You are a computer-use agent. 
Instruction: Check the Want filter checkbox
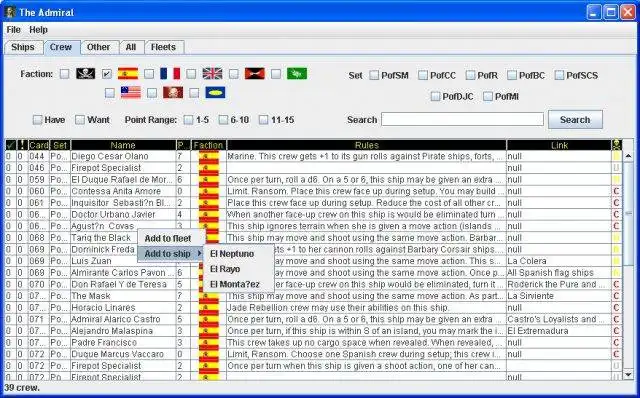click(80, 120)
